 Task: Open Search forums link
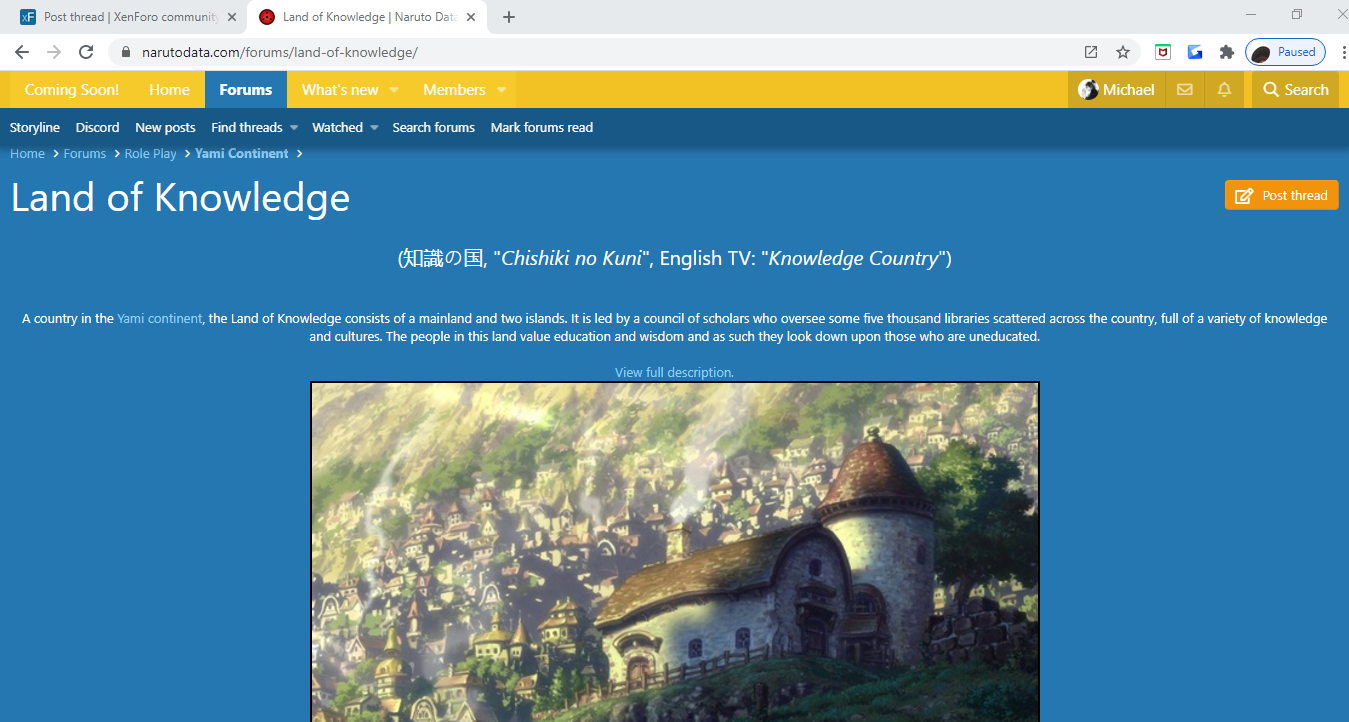(x=434, y=128)
